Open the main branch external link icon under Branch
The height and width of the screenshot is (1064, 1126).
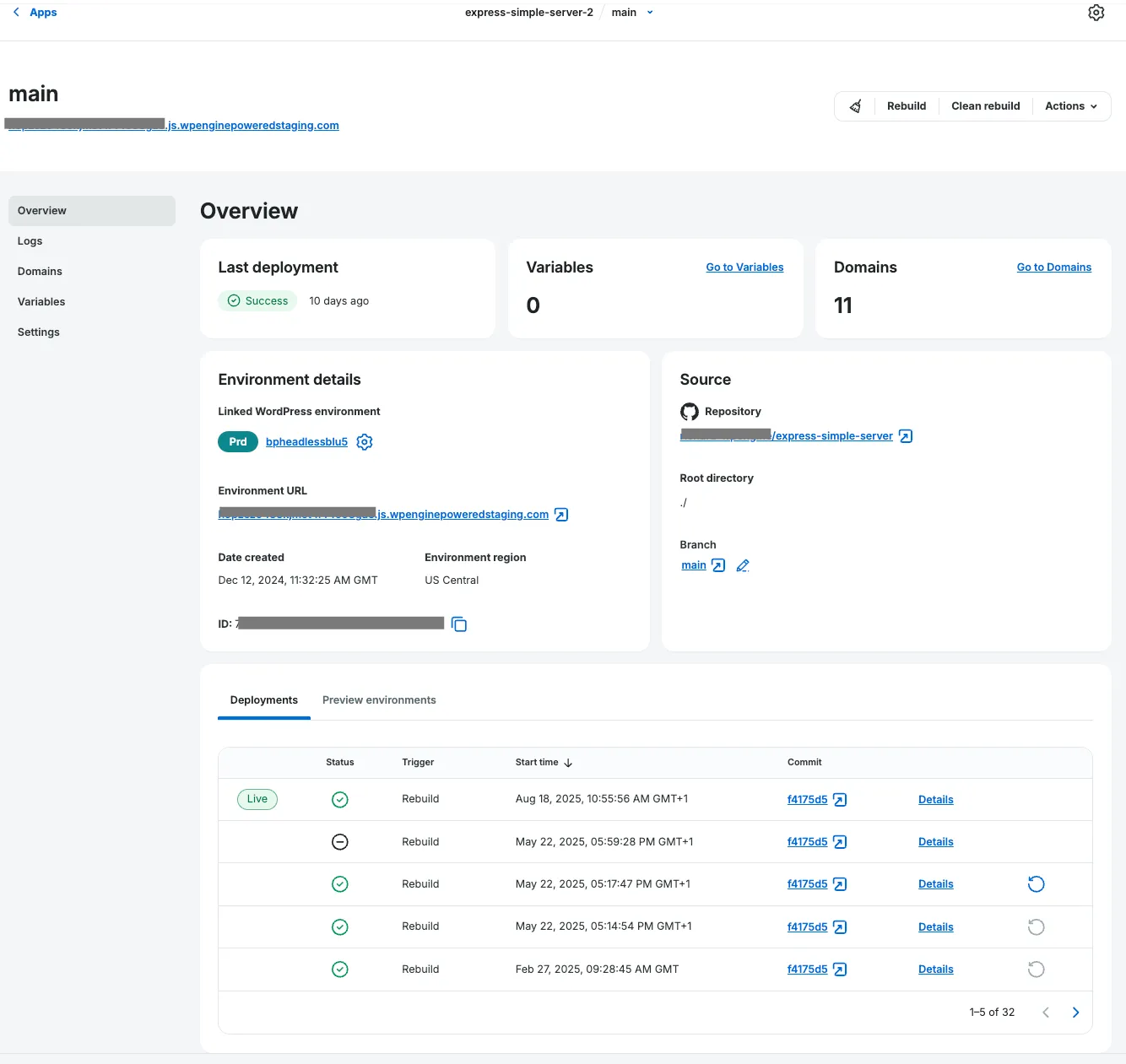click(717, 565)
